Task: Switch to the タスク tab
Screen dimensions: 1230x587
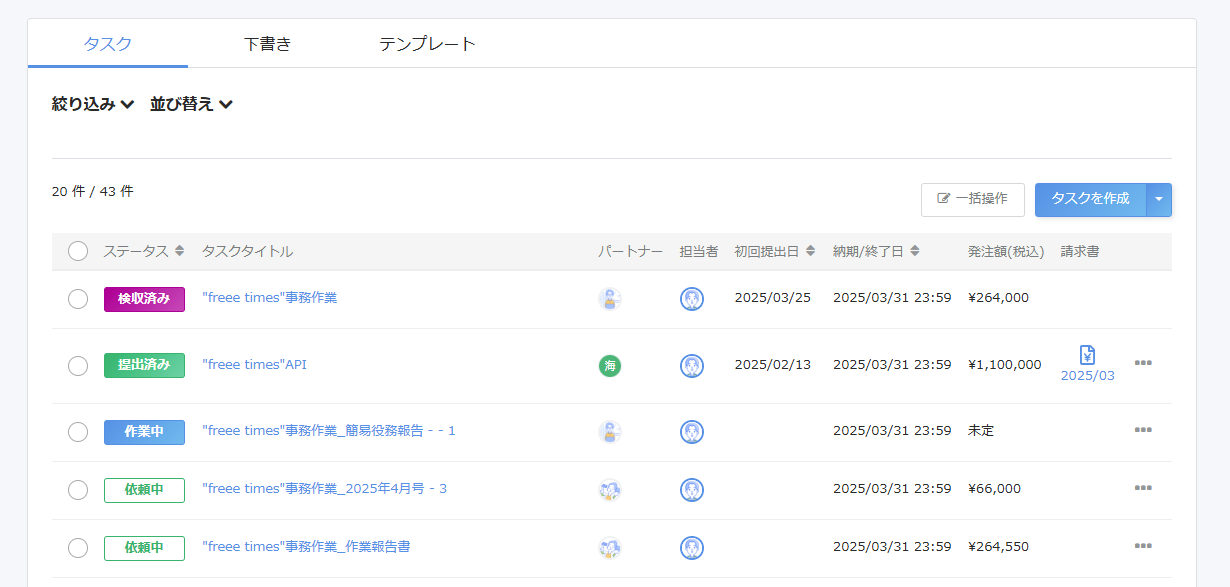Action: click(x=108, y=44)
